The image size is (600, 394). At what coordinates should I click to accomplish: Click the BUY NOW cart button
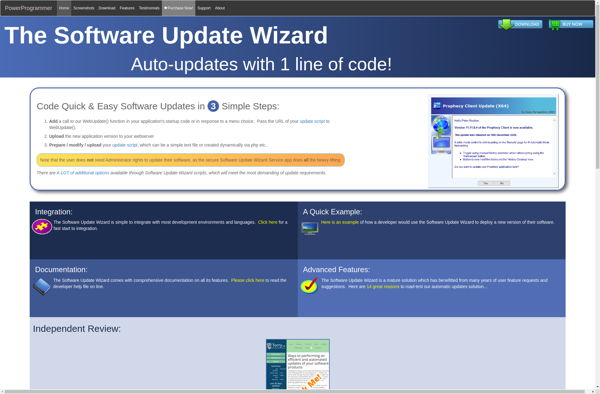tap(571, 24)
